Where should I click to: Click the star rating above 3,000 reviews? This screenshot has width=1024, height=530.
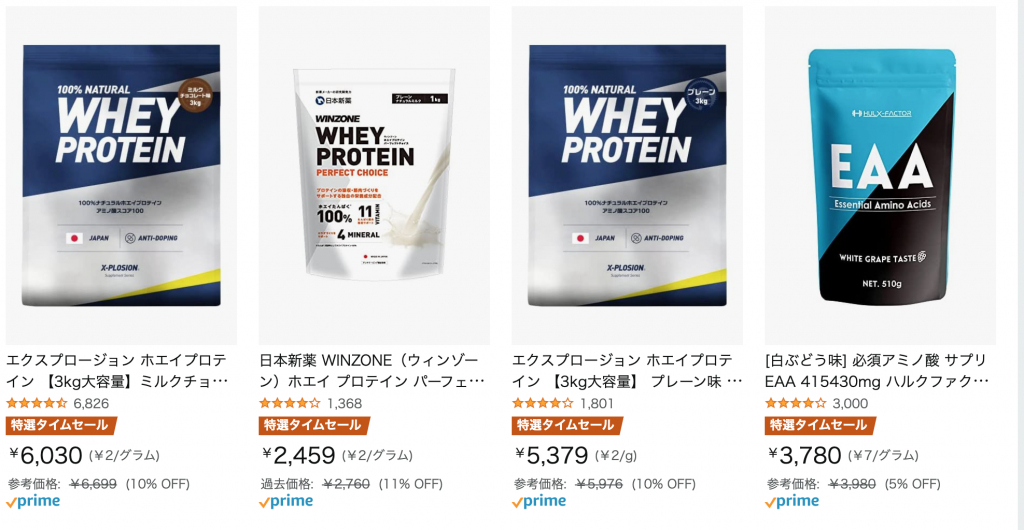tap(795, 403)
